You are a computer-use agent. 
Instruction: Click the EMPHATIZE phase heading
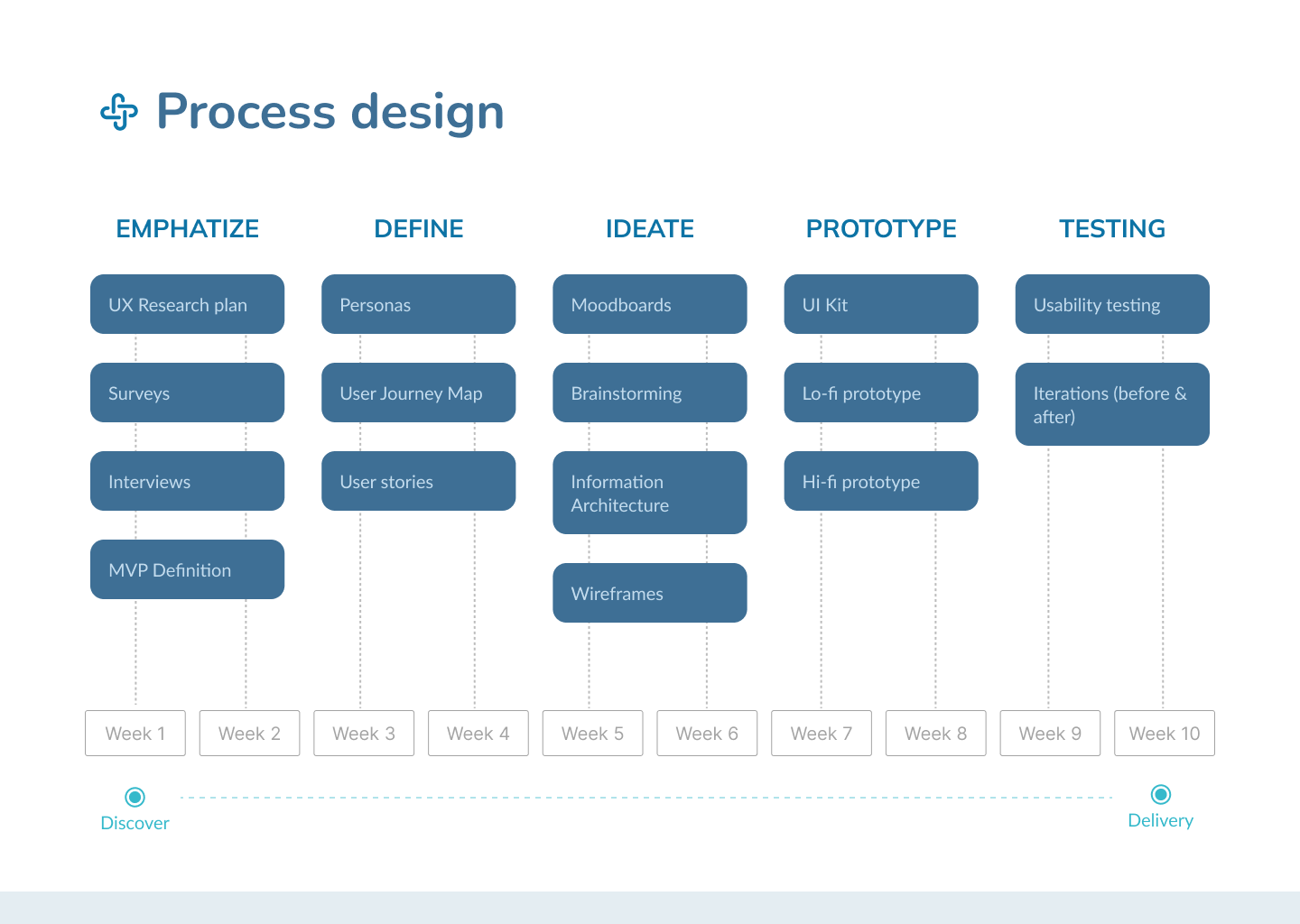pos(187,229)
